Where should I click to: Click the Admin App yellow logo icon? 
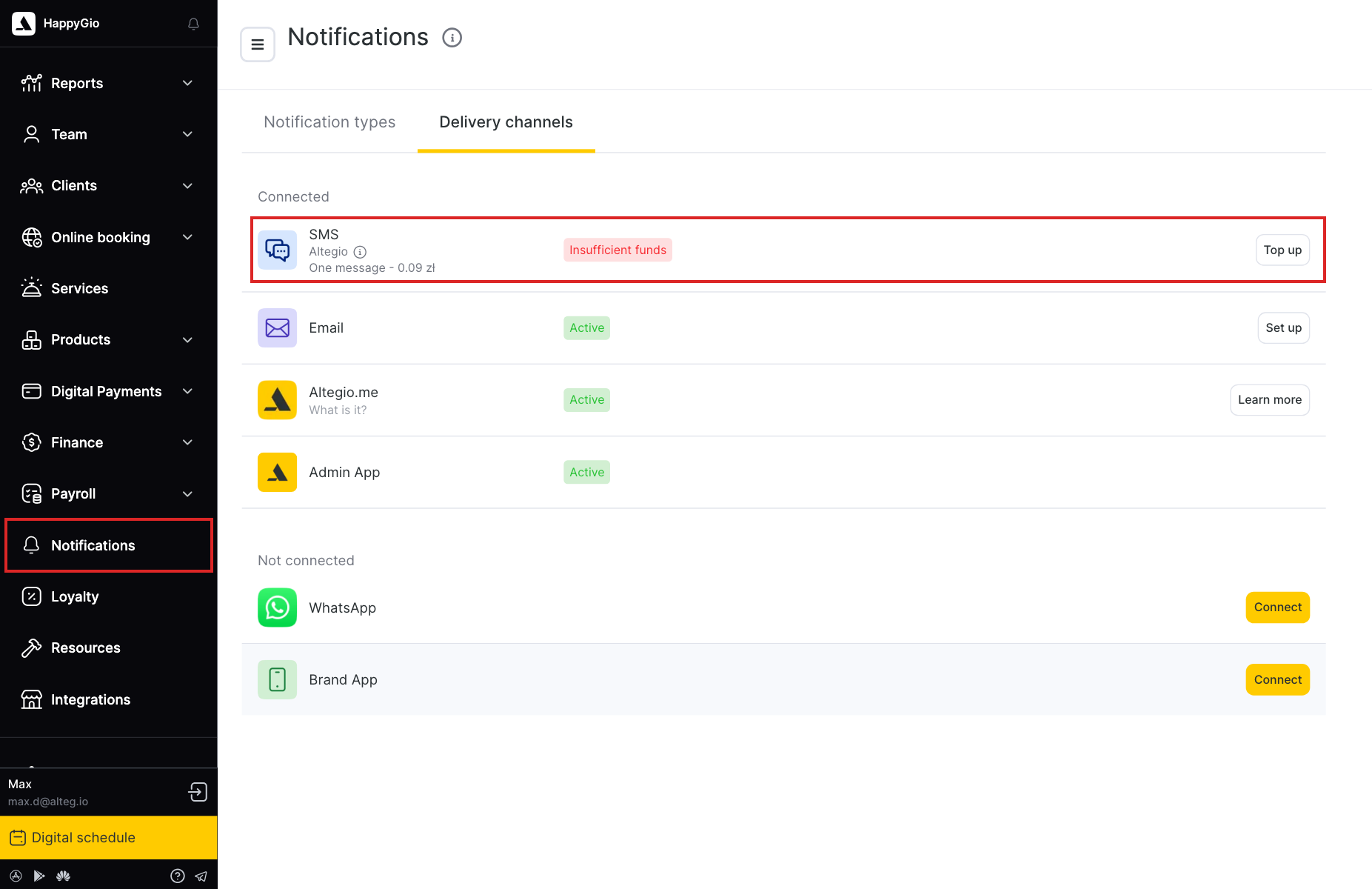277,472
